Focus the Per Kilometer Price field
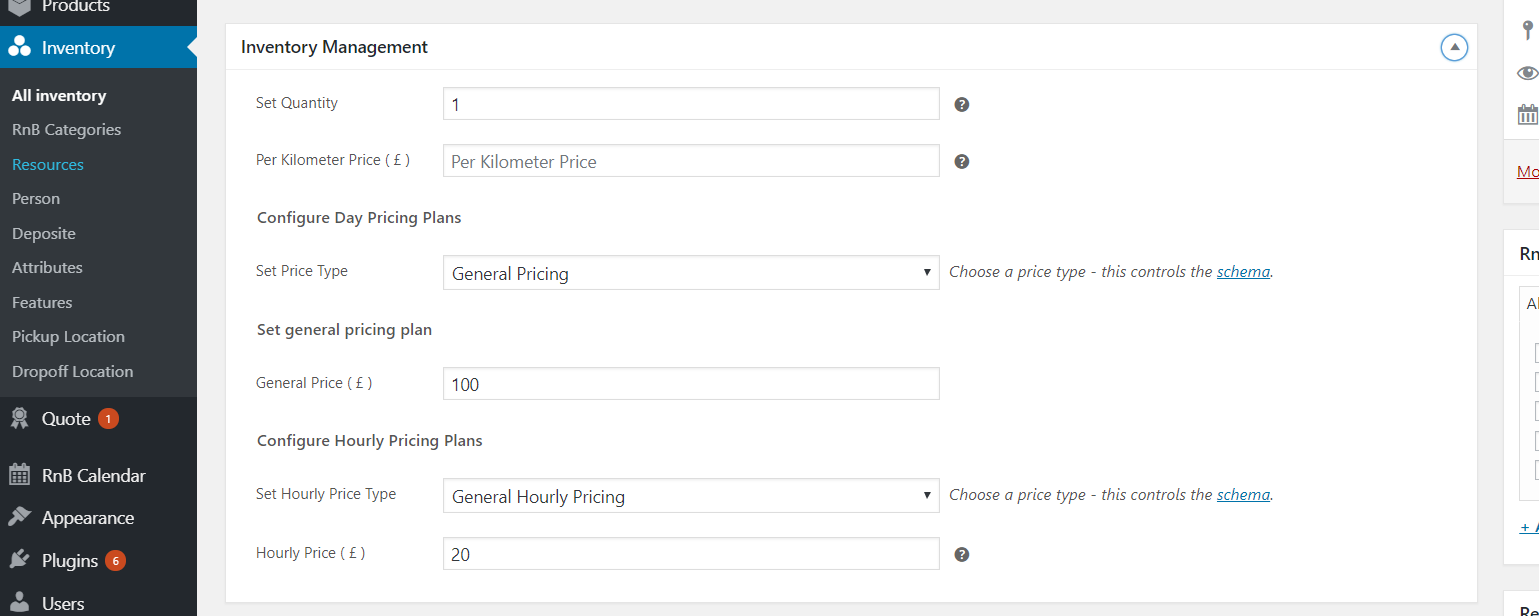Viewport: 1539px width, 616px height. pyautogui.click(x=691, y=161)
